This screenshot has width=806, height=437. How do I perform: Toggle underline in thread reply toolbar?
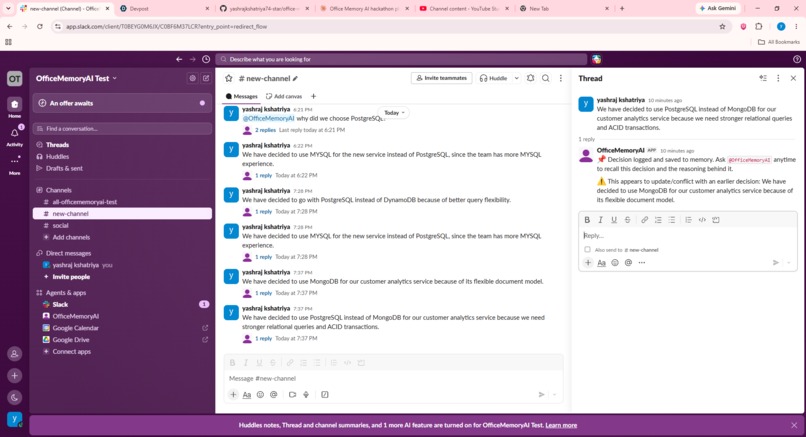point(614,220)
